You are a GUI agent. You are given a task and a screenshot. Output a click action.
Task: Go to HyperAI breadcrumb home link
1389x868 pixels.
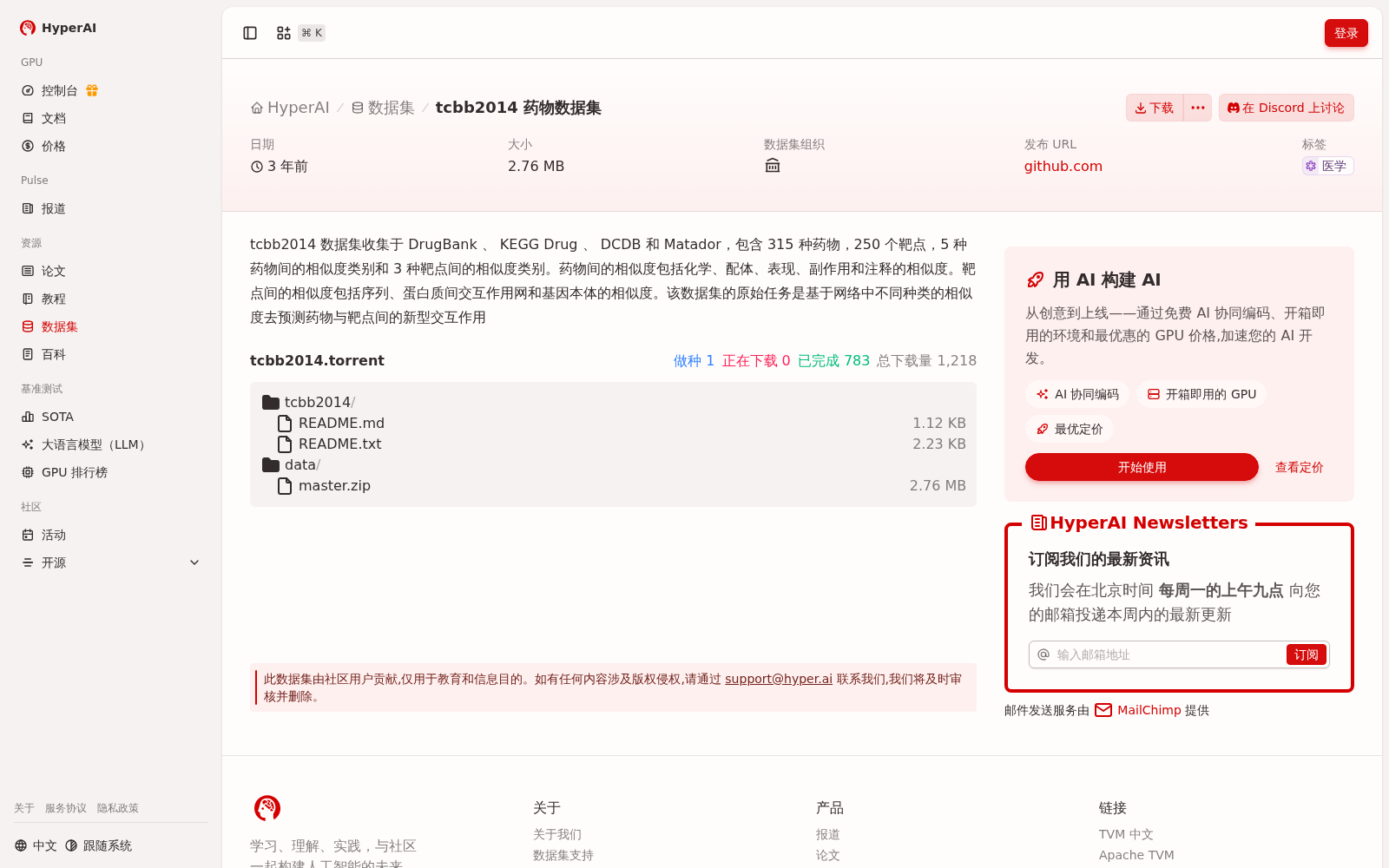pos(290,108)
